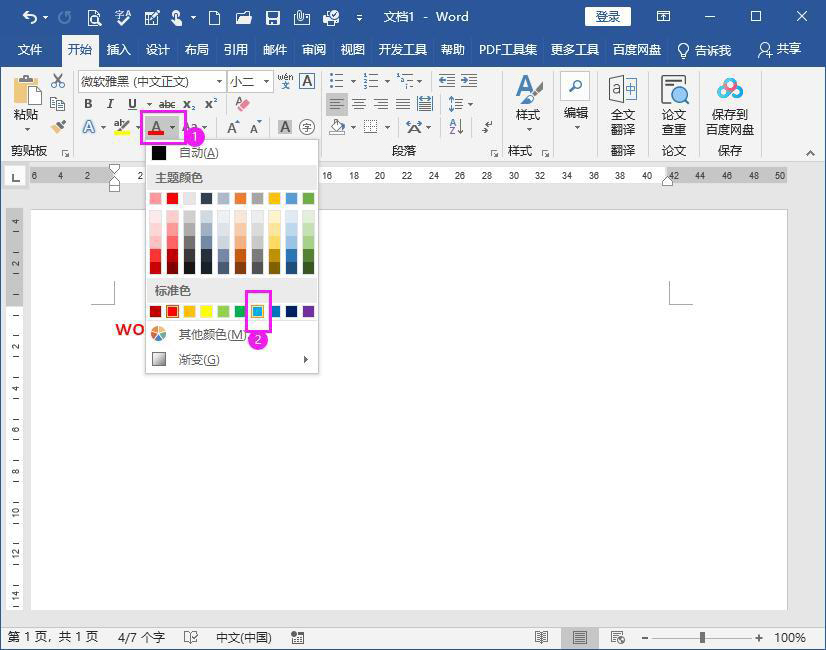Open the font size dropdown 小二
Viewport: 826px width, 650px height.
pyautogui.click(x=266, y=81)
